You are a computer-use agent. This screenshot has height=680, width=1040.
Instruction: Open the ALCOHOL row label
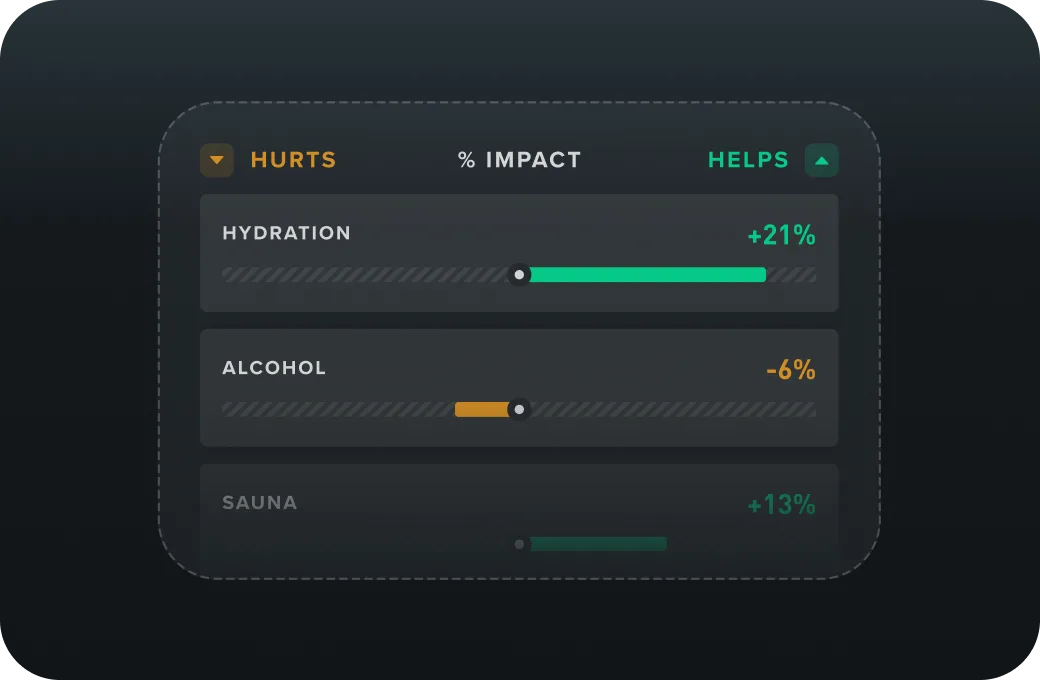pyautogui.click(x=274, y=368)
